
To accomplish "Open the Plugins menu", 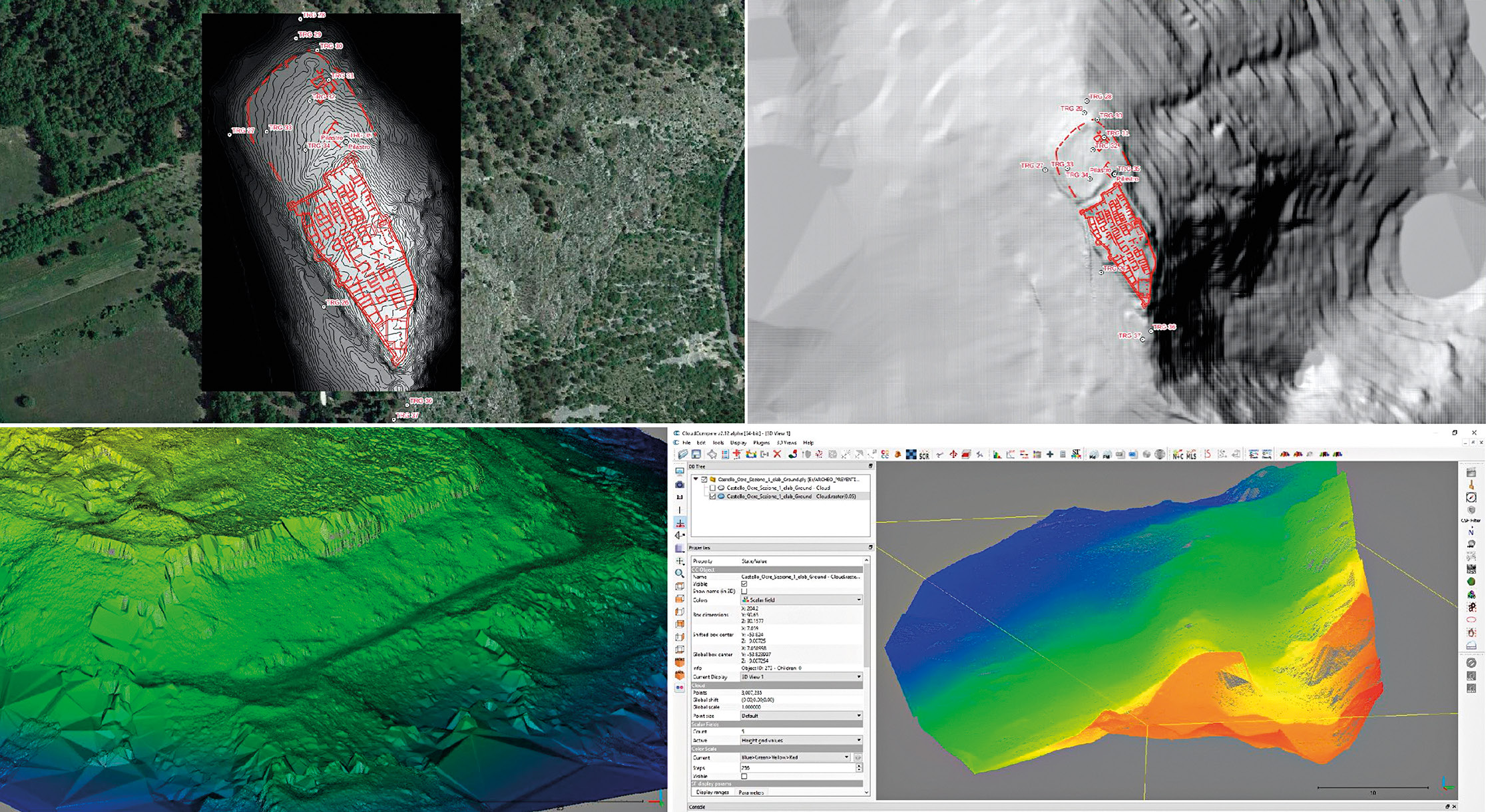I will click(761, 443).
